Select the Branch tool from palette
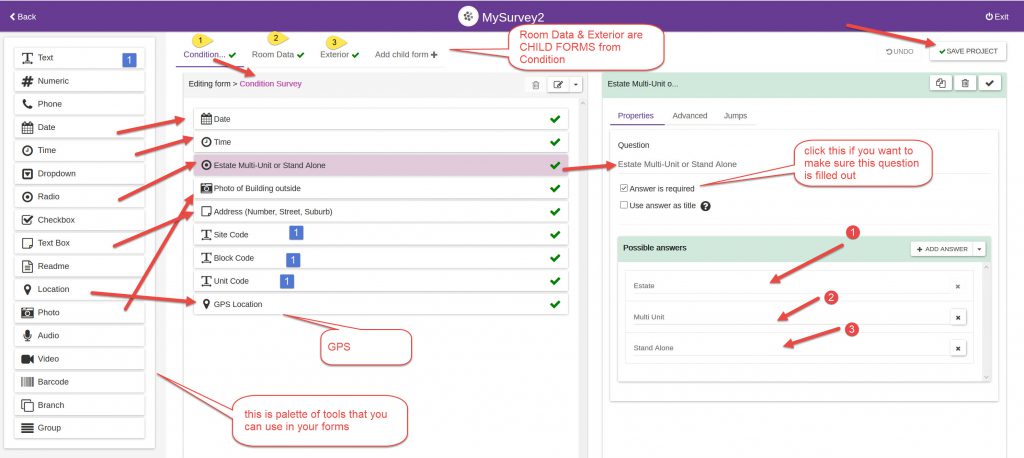1024x458 pixels. (x=79, y=405)
